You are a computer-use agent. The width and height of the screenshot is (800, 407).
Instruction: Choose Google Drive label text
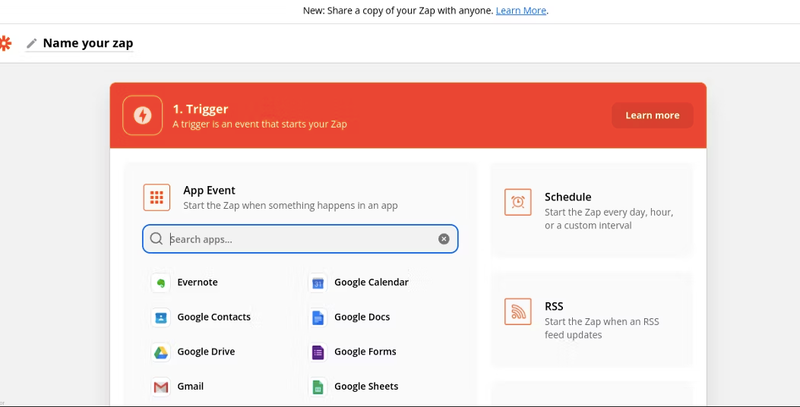(x=206, y=351)
